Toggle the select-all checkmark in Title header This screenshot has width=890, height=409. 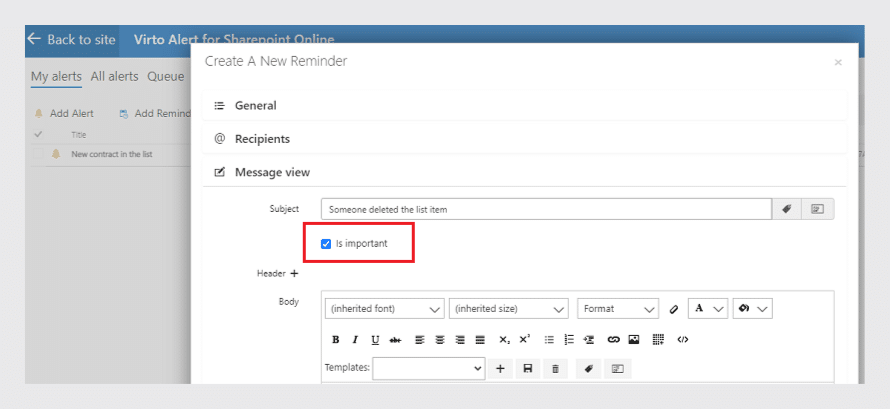click(x=38, y=134)
